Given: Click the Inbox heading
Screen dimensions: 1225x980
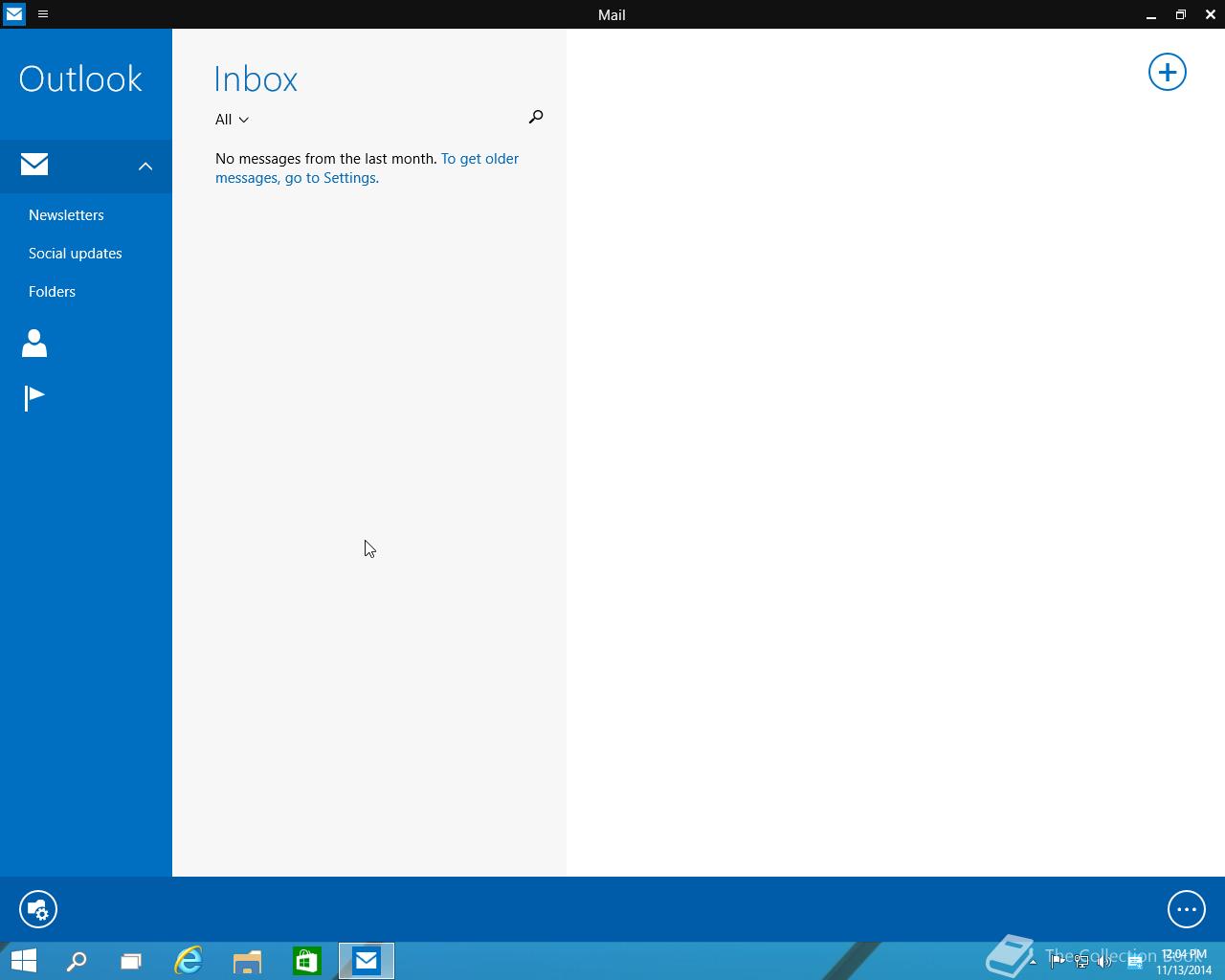Looking at the screenshot, I should click(256, 79).
